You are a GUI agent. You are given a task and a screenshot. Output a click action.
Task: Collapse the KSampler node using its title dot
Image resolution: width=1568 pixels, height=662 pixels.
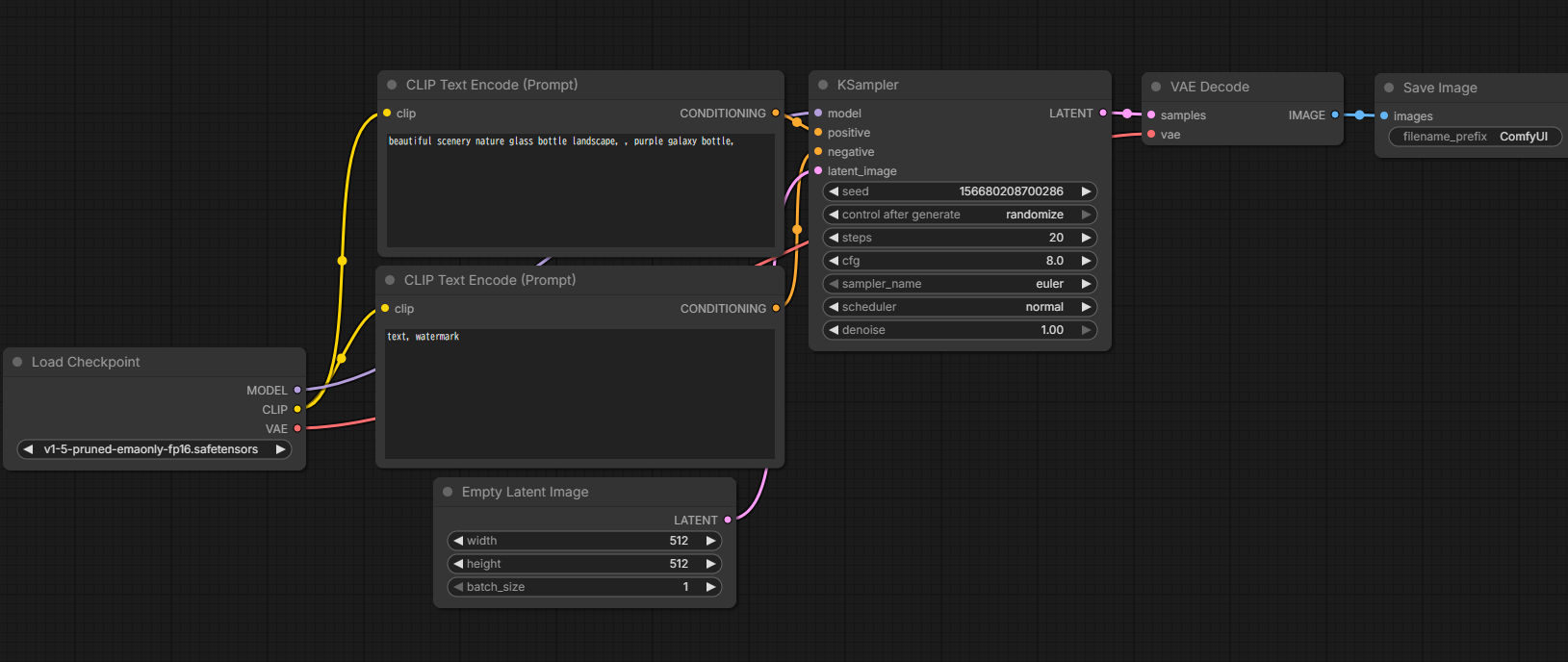823,85
